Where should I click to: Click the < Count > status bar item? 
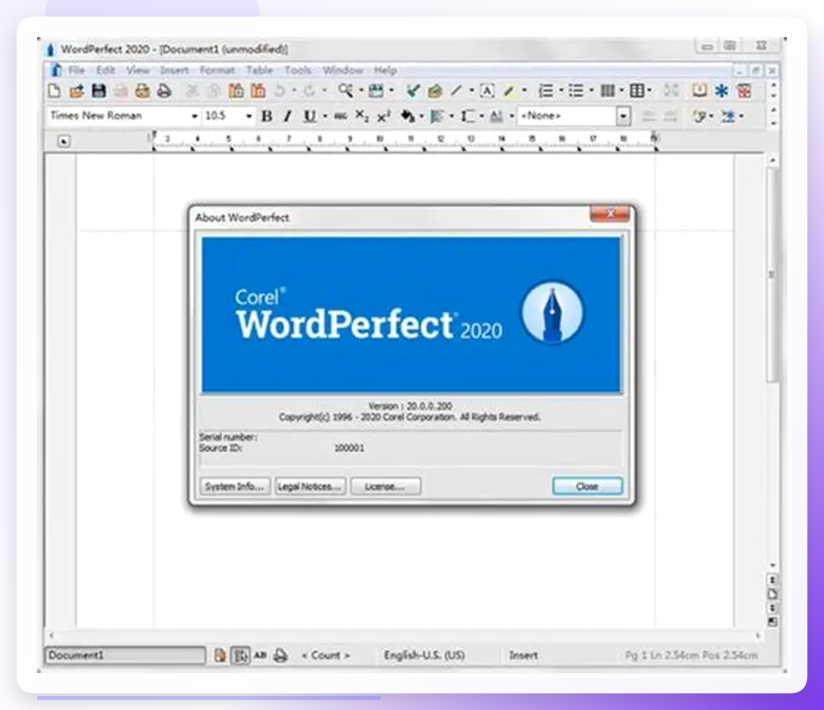[x=326, y=655]
